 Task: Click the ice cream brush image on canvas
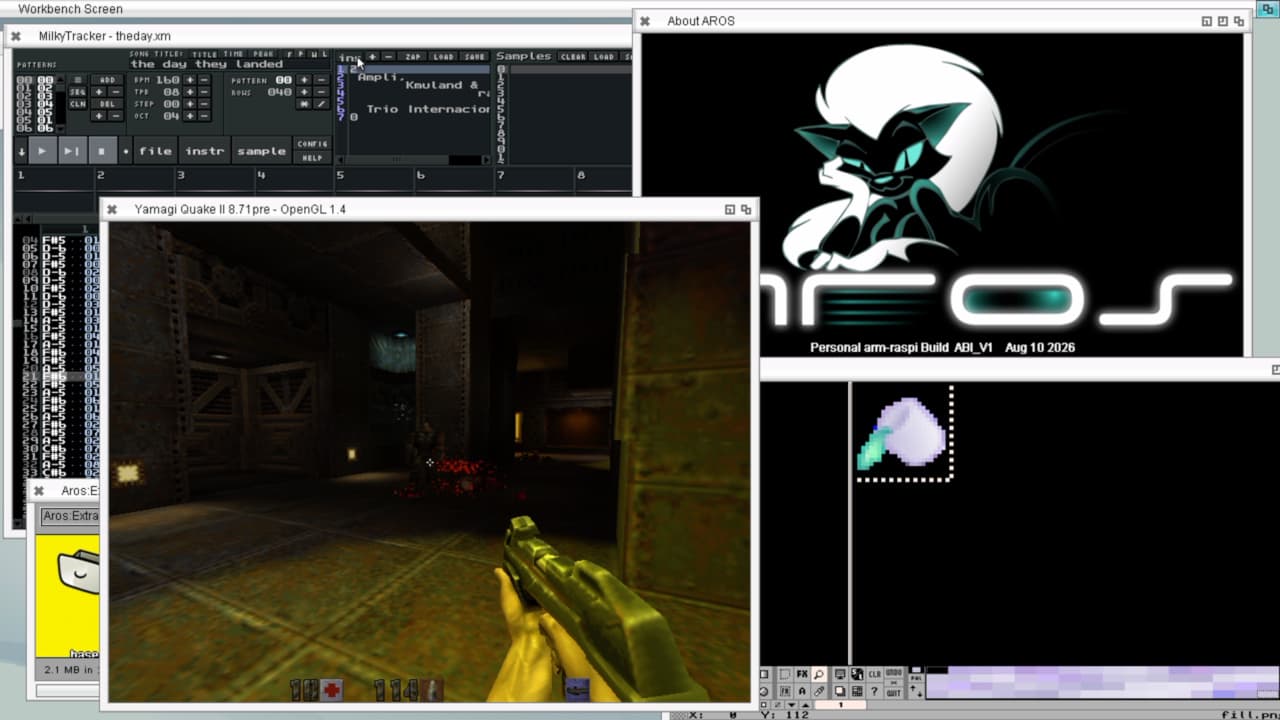(x=902, y=432)
